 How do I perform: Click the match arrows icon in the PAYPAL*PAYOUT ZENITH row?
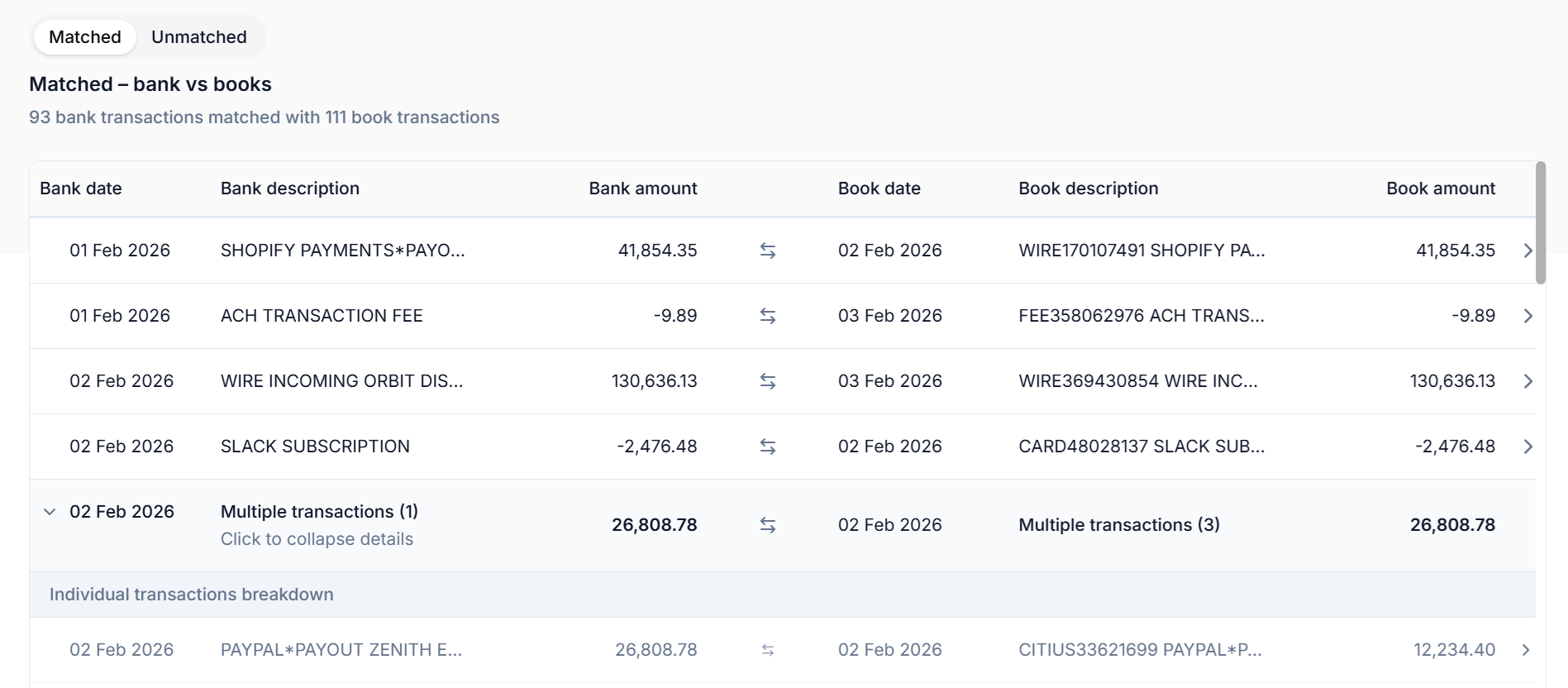tap(768, 650)
